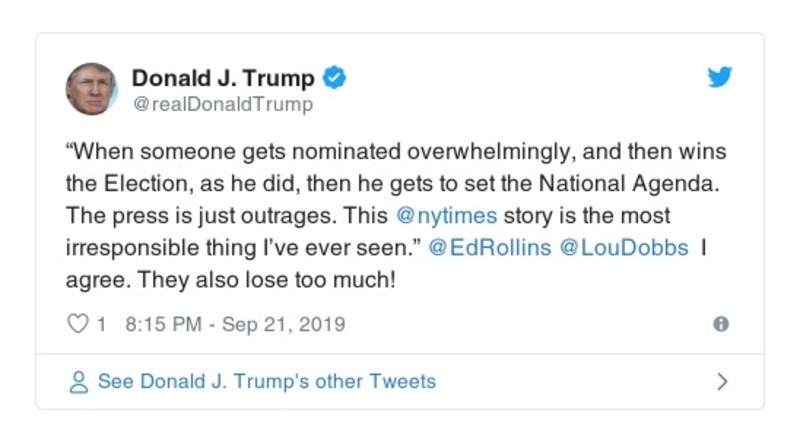Open the tweet info icon
The height and width of the screenshot is (445, 800).
pyautogui.click(x=720, y=324)
